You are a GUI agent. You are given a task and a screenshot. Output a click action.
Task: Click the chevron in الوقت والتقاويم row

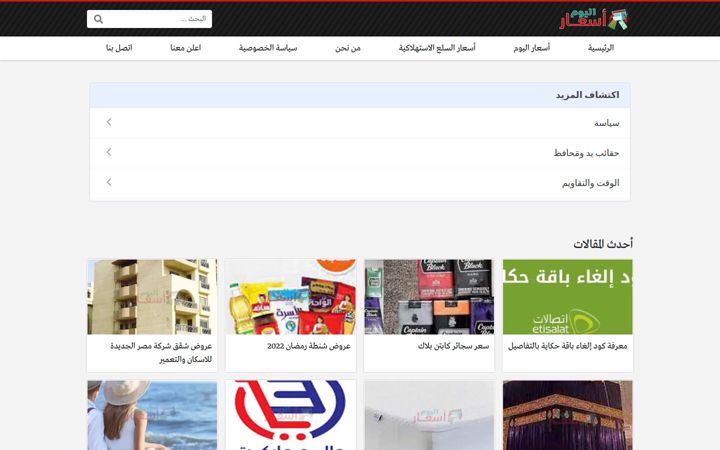pos(109,182)
